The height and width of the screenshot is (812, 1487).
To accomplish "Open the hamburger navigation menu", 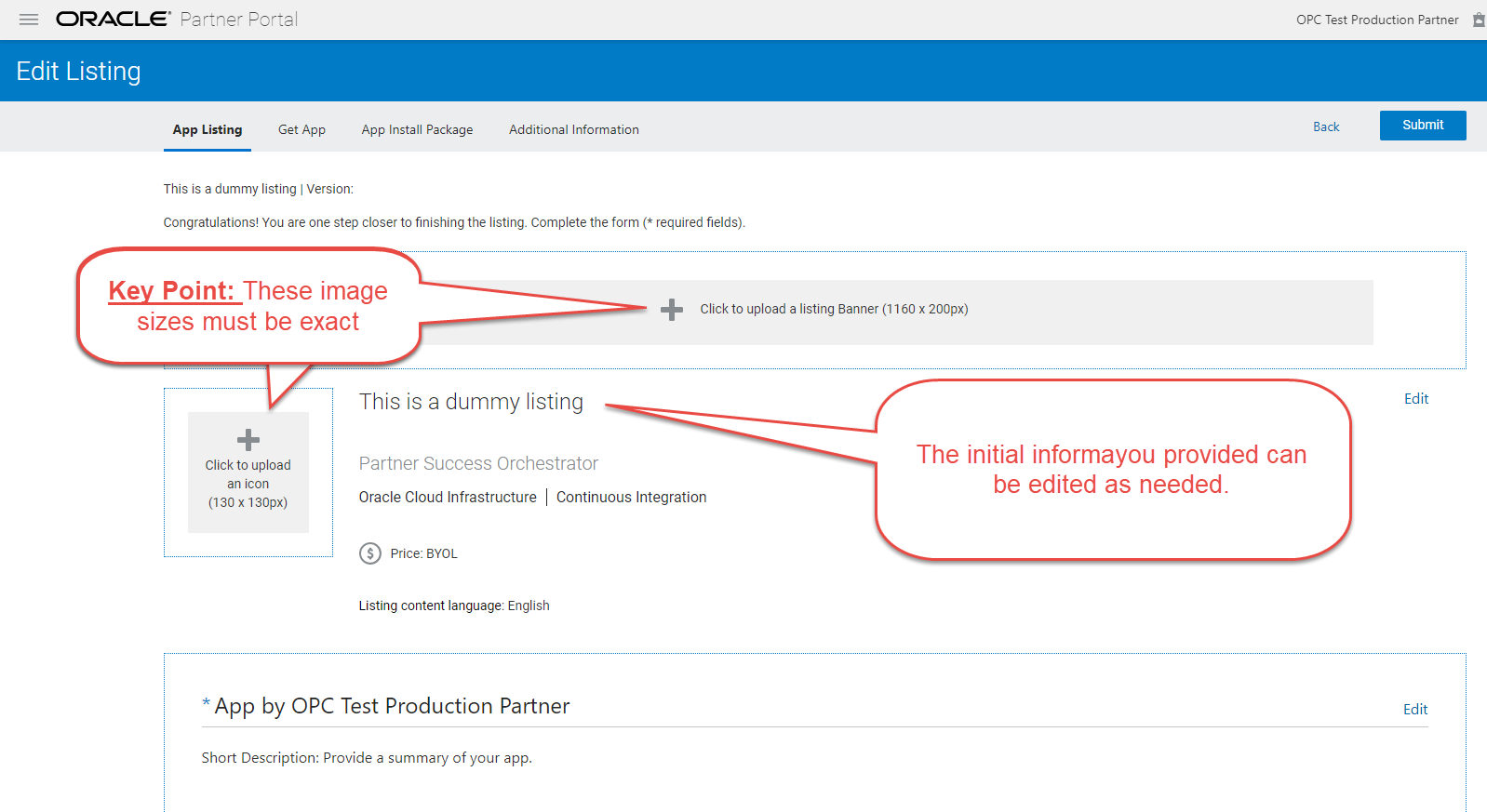I will (x=29, y=20).
